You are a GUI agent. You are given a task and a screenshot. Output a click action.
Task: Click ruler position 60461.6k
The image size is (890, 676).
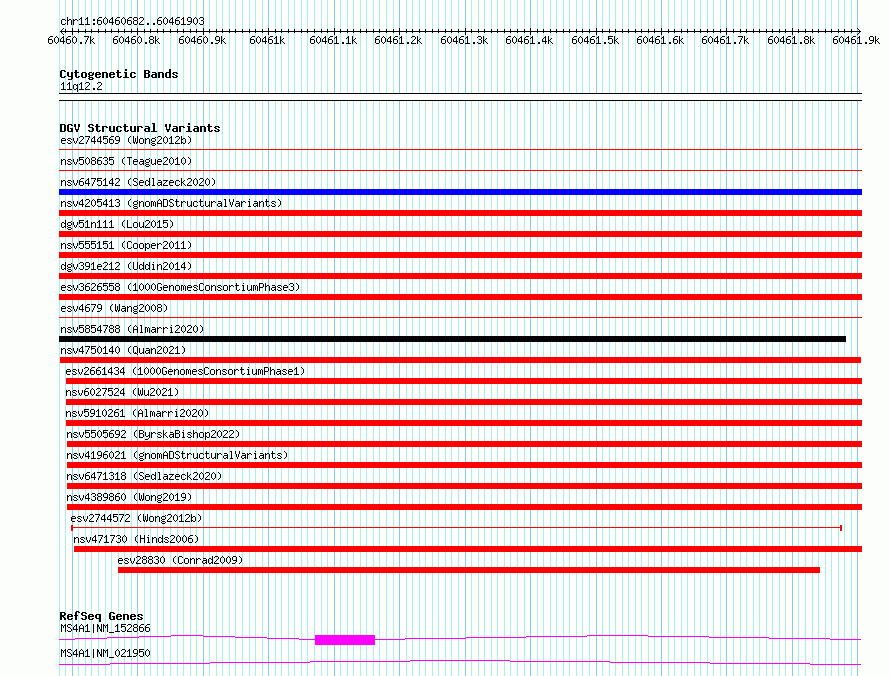point(660,40)
